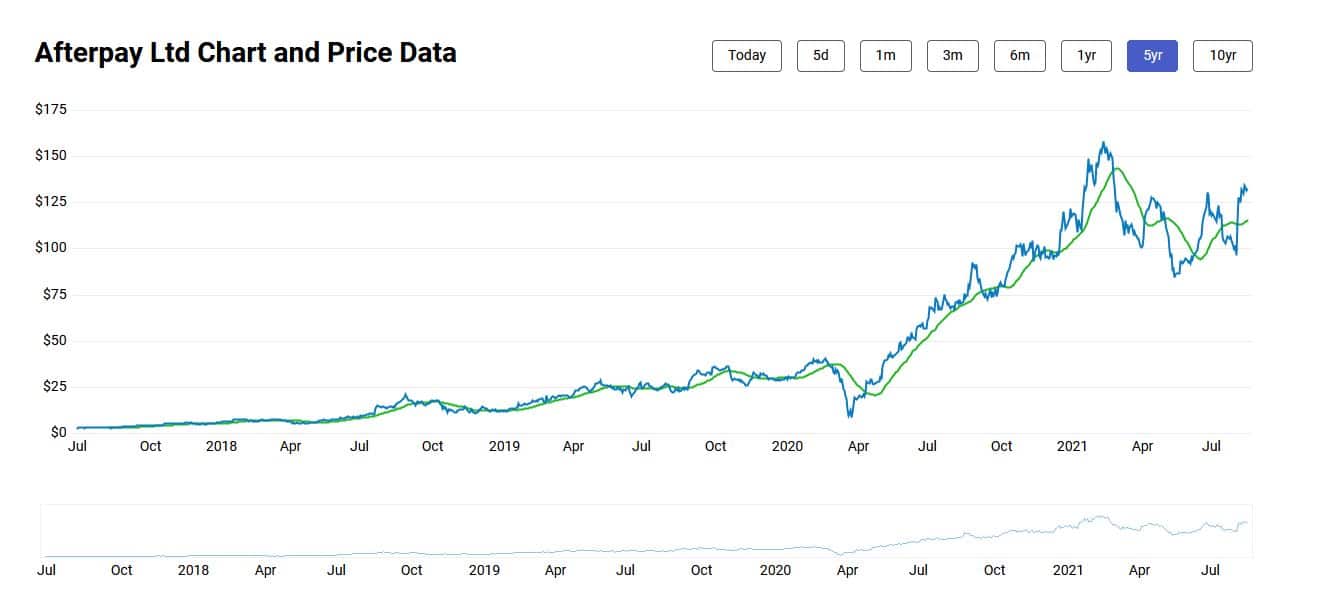The width and height of the screenshot is (1319, 612).
Task: Click the 2019 label on main x-axis
Action: pyautogui.click(x=504, y=446)
